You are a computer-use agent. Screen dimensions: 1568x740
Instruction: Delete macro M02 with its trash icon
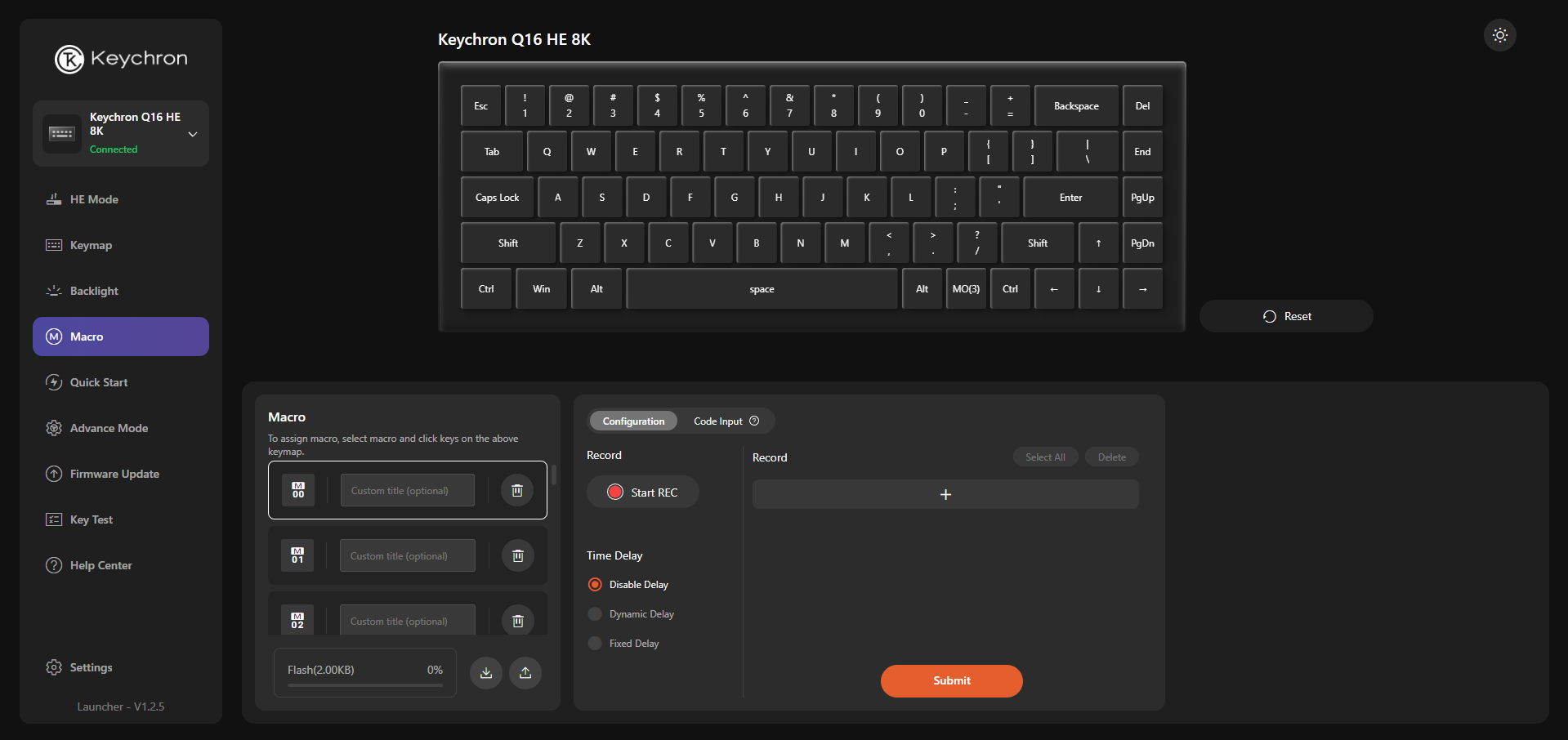coord(517,621)
